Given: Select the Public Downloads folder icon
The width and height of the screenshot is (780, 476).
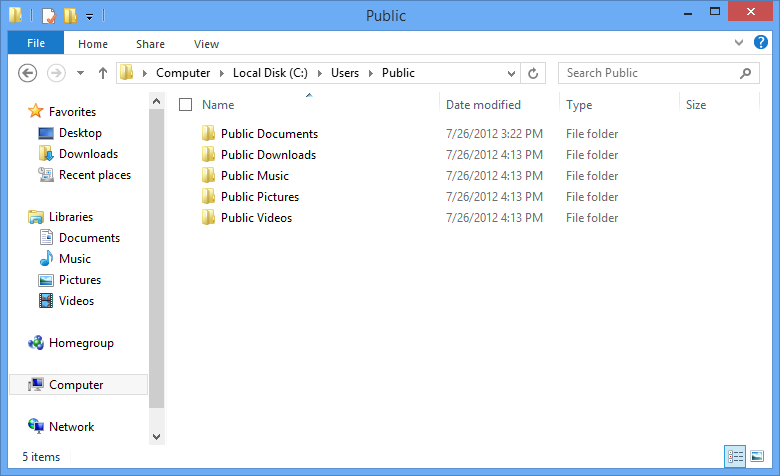Looking at the screenshot, I should click(x=208, y=154).
